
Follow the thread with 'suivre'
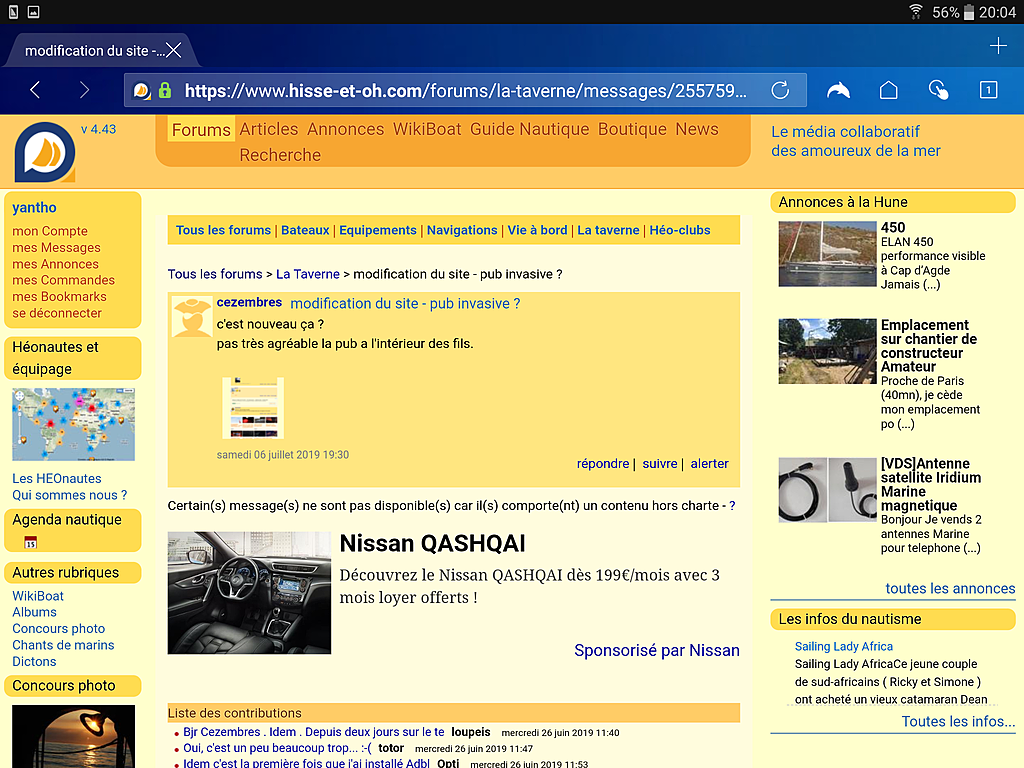pos(660,464)
